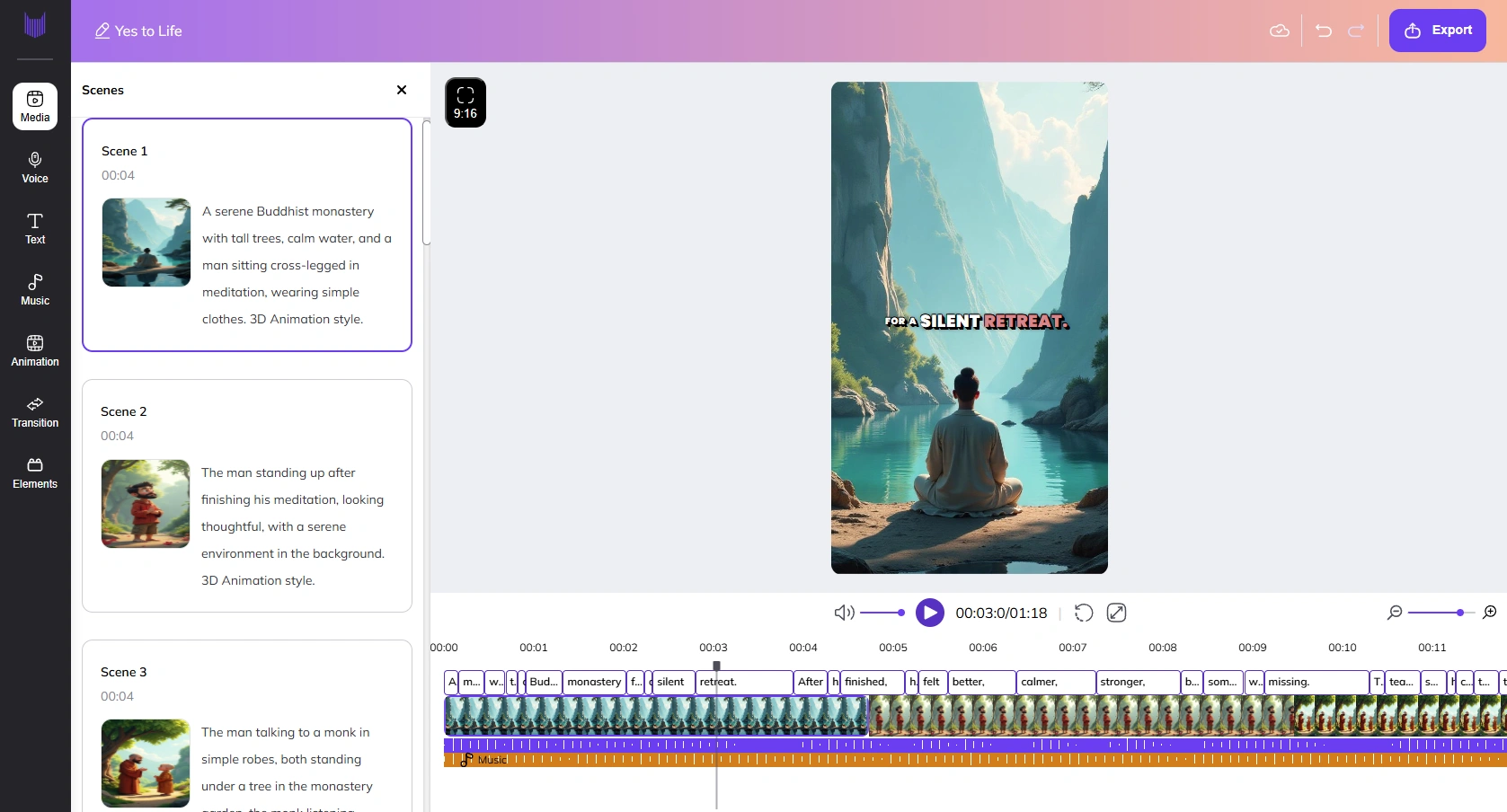Select the 'monastery' caption clip
Screen dimensions: 1507x812
point(594,682)
